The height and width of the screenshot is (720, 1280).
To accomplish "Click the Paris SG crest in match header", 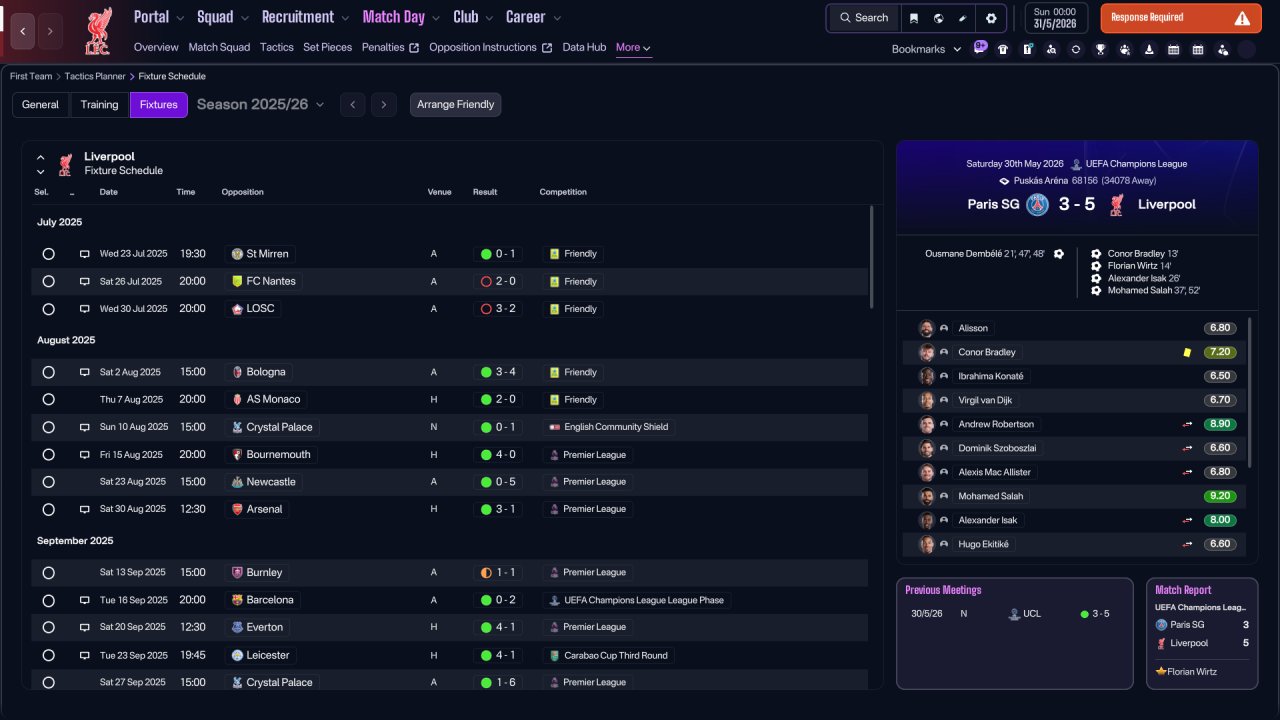I will (x=1038, y=205).
